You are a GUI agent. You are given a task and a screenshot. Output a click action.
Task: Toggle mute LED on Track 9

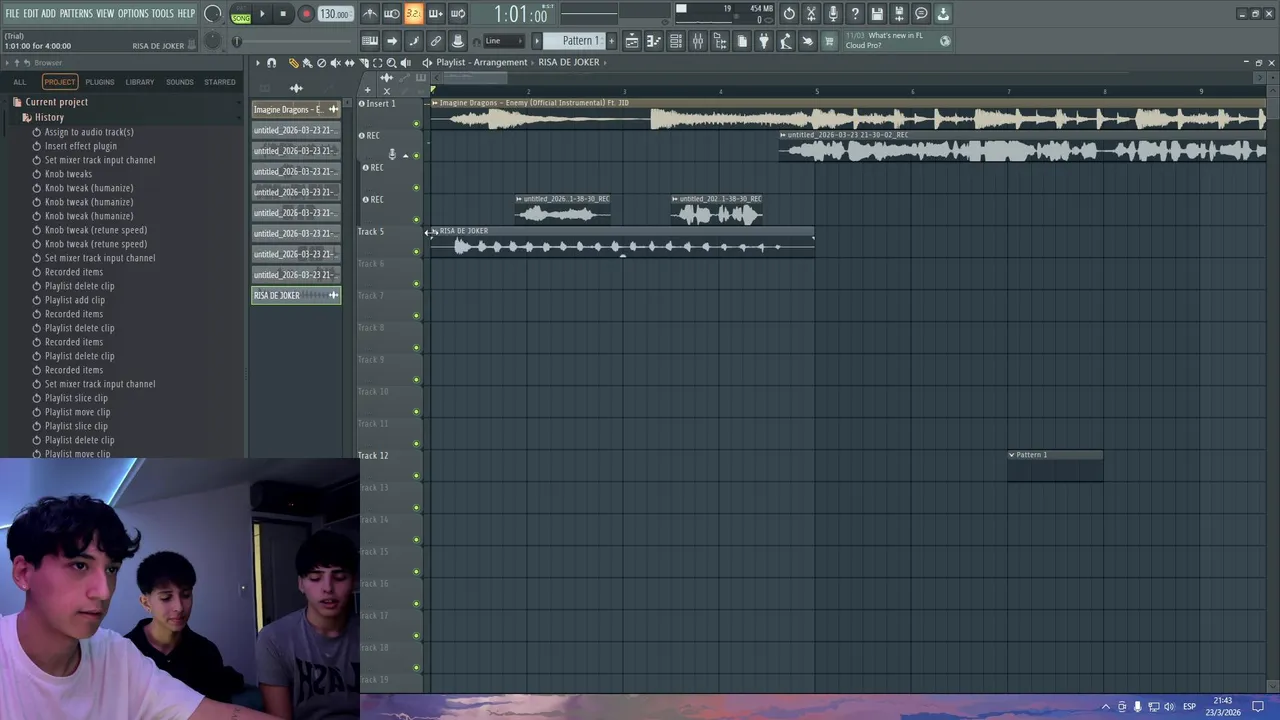tap(417, 379)
